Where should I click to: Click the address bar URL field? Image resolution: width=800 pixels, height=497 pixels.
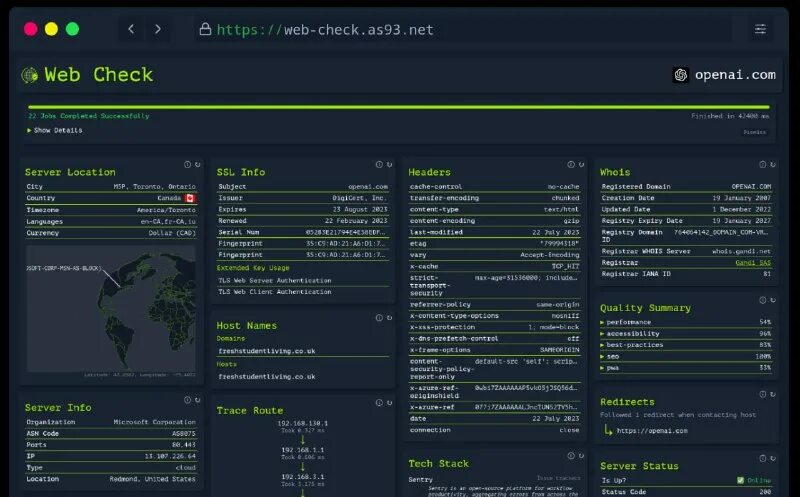pos(462,29)
